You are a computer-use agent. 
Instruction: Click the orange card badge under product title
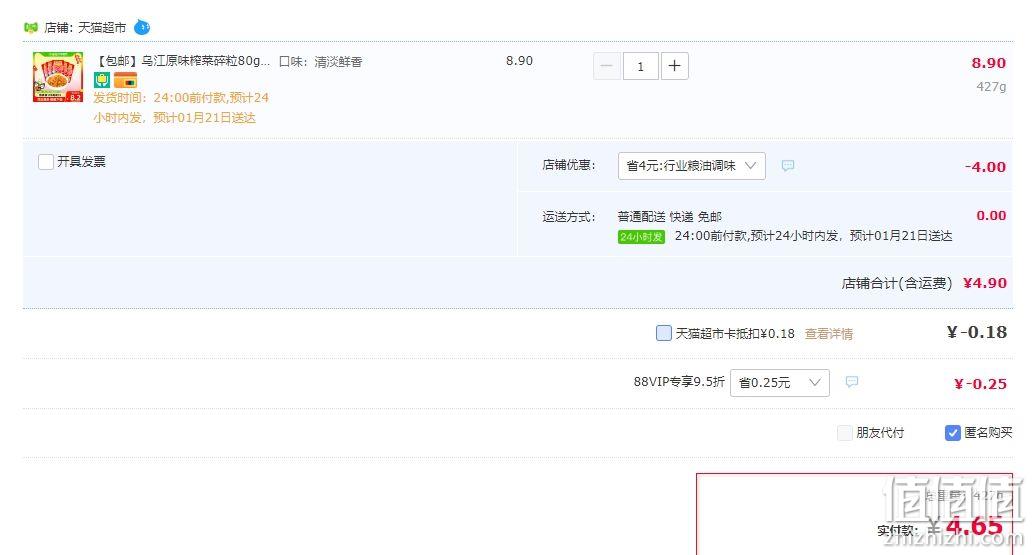125,80
